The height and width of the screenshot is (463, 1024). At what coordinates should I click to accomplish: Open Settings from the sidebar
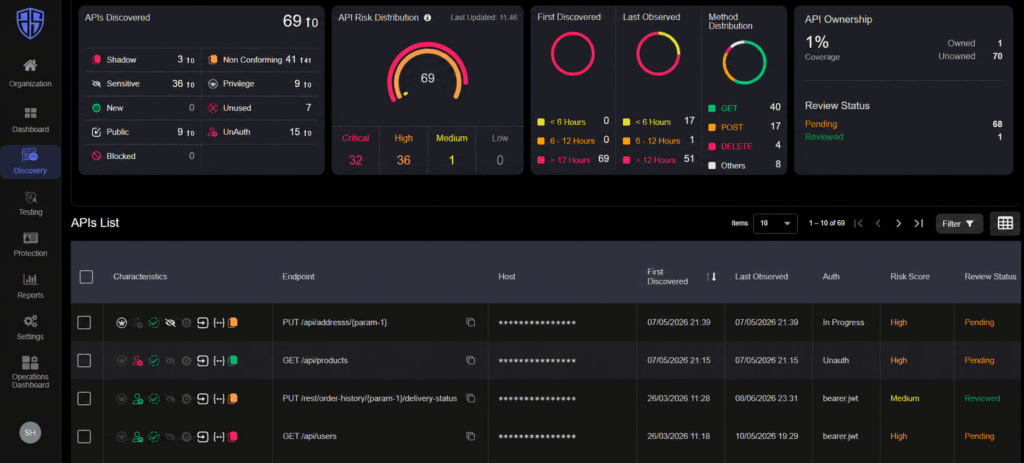[30, 328]
